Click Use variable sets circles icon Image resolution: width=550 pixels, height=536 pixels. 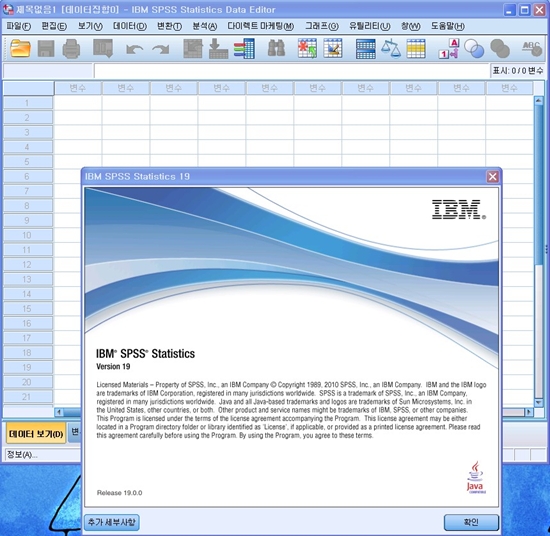[x=474, y=49]
